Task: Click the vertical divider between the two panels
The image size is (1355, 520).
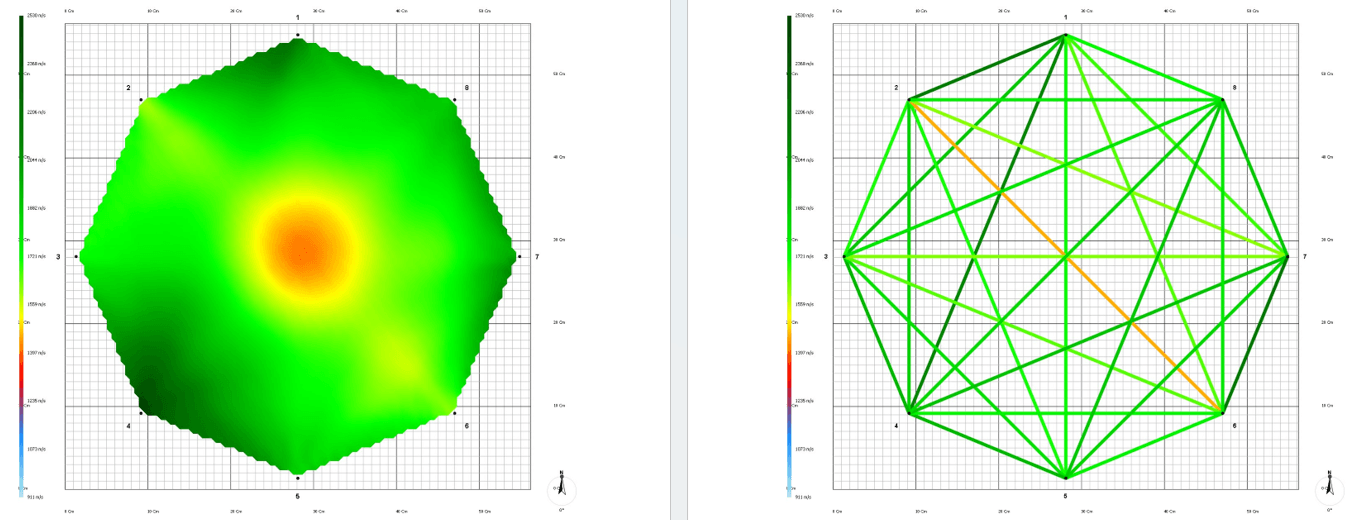Action: click(677, 260)
